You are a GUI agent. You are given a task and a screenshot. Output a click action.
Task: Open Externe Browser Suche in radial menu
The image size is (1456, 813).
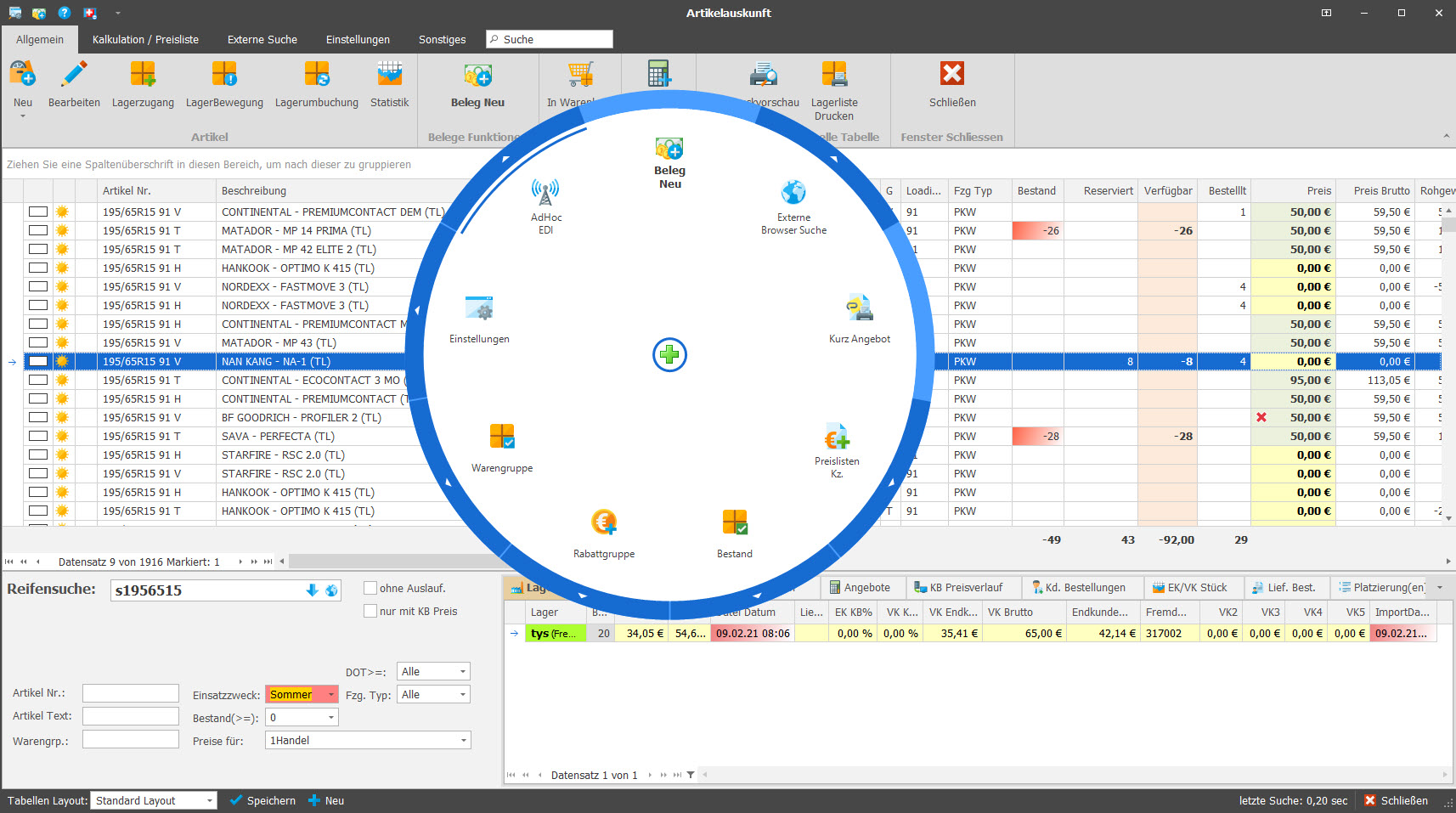coord(793,206)
